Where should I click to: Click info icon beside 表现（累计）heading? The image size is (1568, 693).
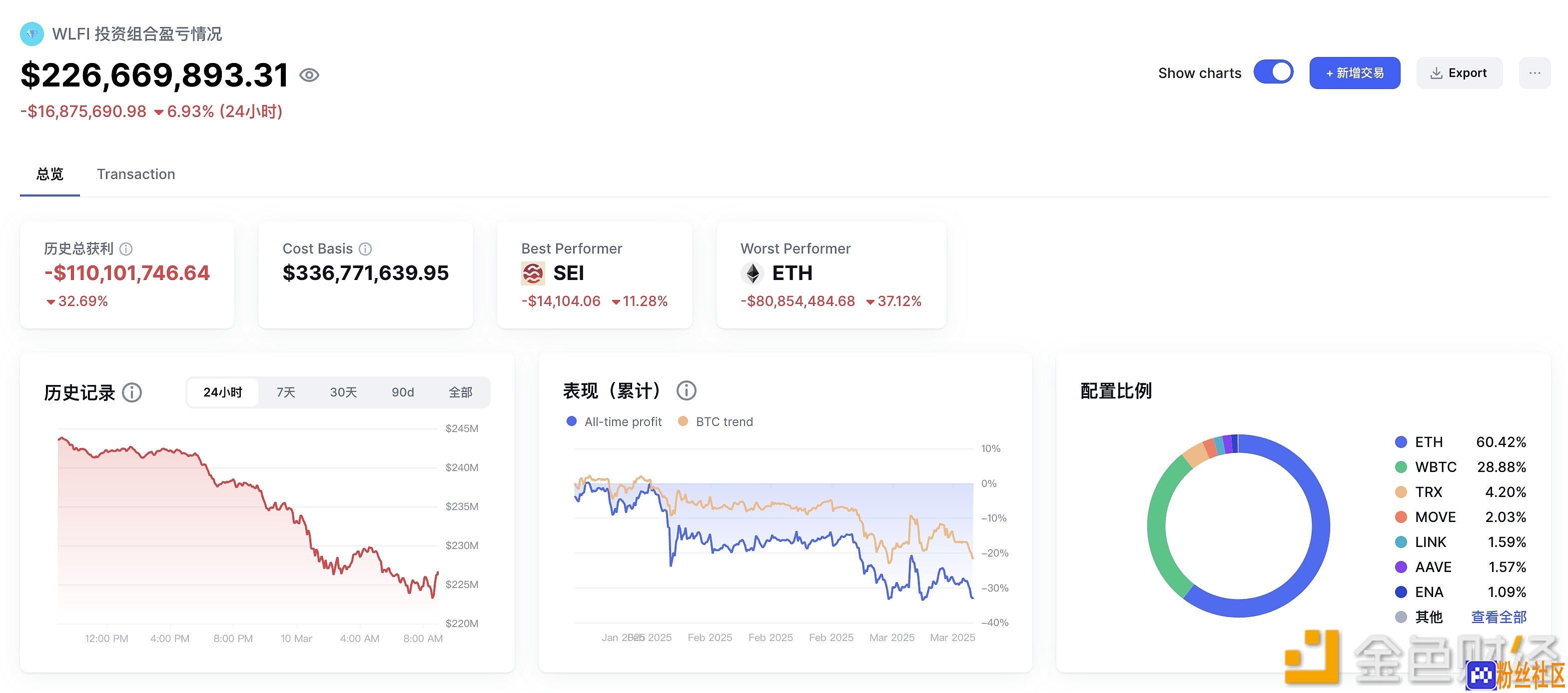click(x=687, y=391)
